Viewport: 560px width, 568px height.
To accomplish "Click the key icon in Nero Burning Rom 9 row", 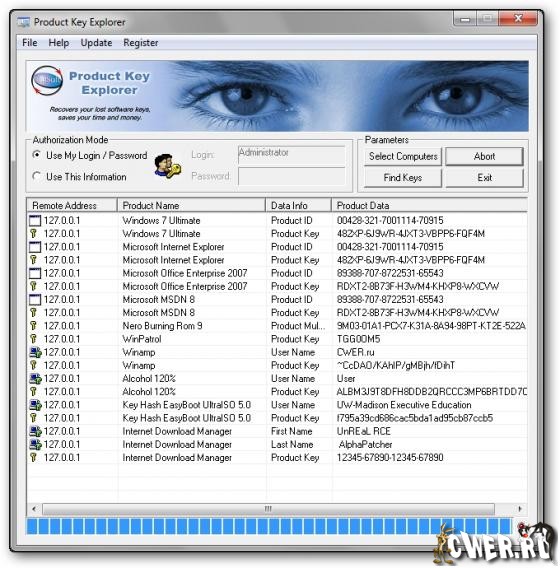I will 34,326.
